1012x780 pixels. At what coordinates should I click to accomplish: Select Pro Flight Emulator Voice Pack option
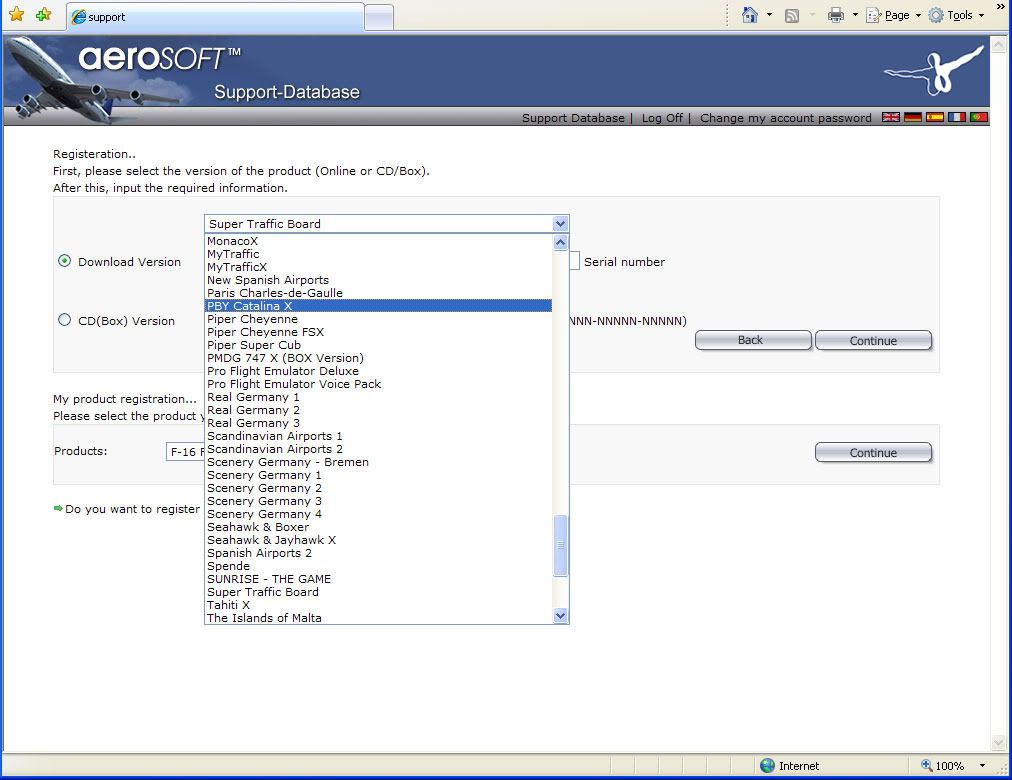(x=378, y=384)
